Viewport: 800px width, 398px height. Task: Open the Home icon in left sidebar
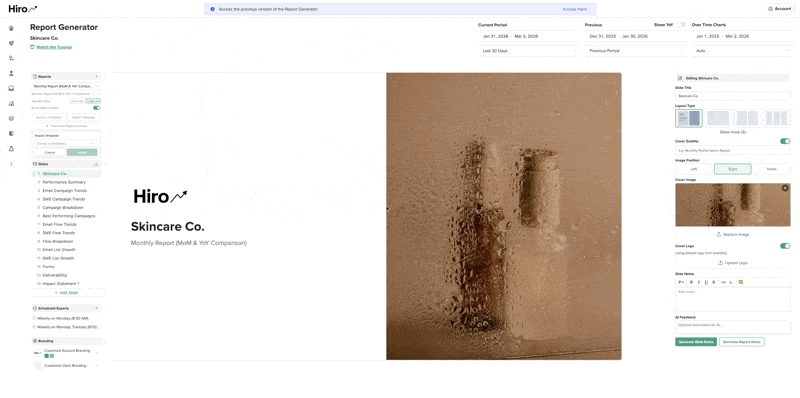pos(11,28)
